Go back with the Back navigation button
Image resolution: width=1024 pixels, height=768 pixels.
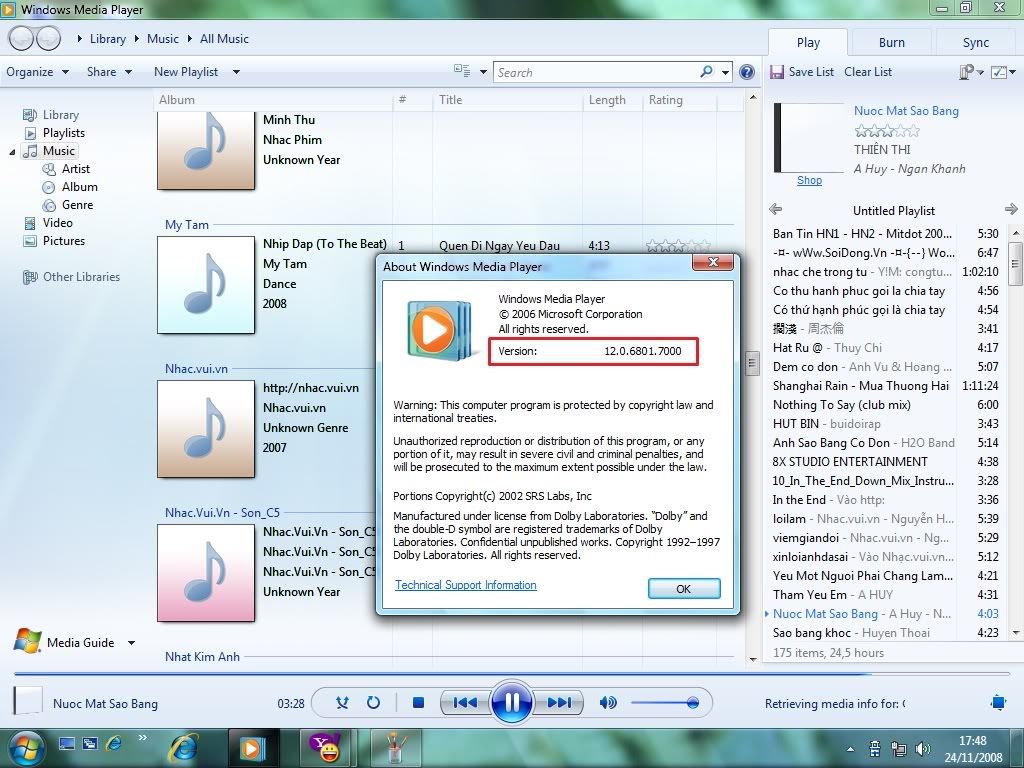[21, 39]
